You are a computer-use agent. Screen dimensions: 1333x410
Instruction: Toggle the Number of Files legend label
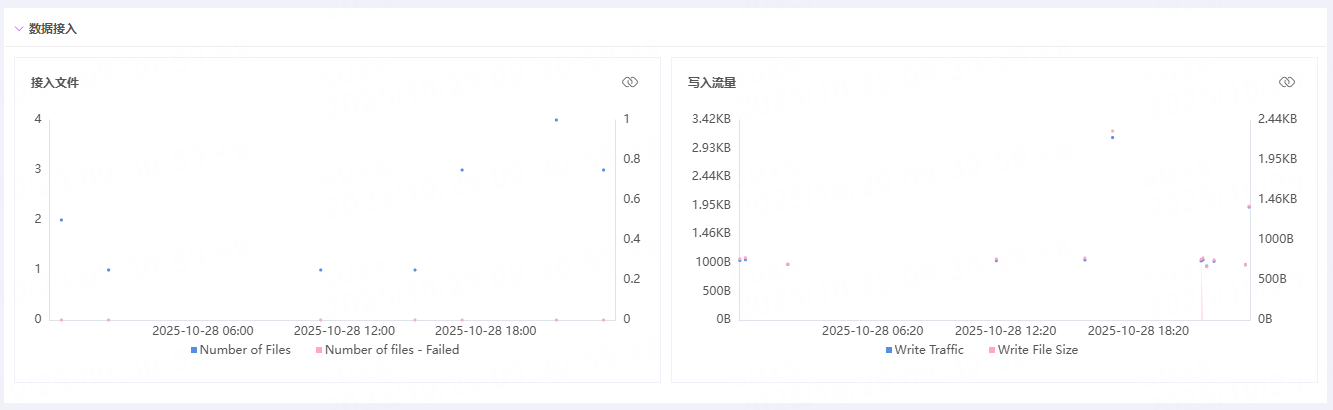(x=245, y=350)
